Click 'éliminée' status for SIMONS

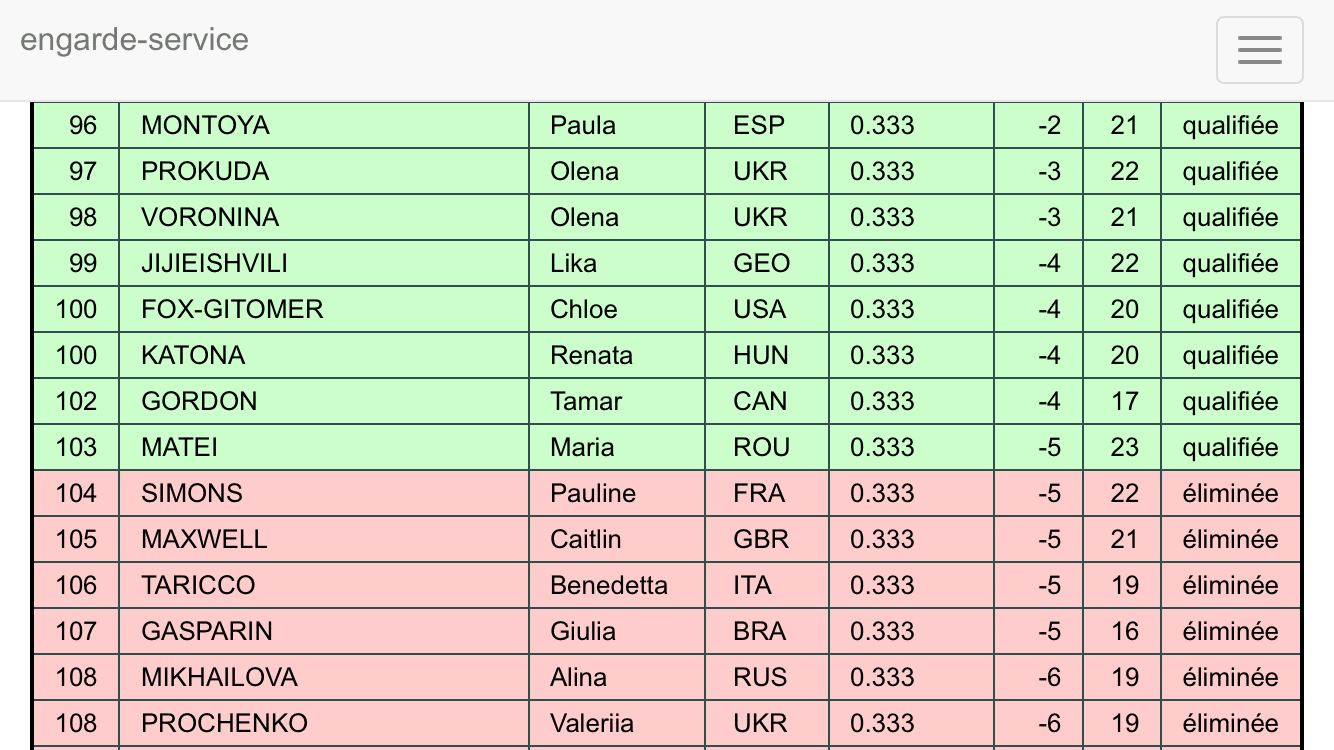pyautogui.click(x=1231, y=493)
